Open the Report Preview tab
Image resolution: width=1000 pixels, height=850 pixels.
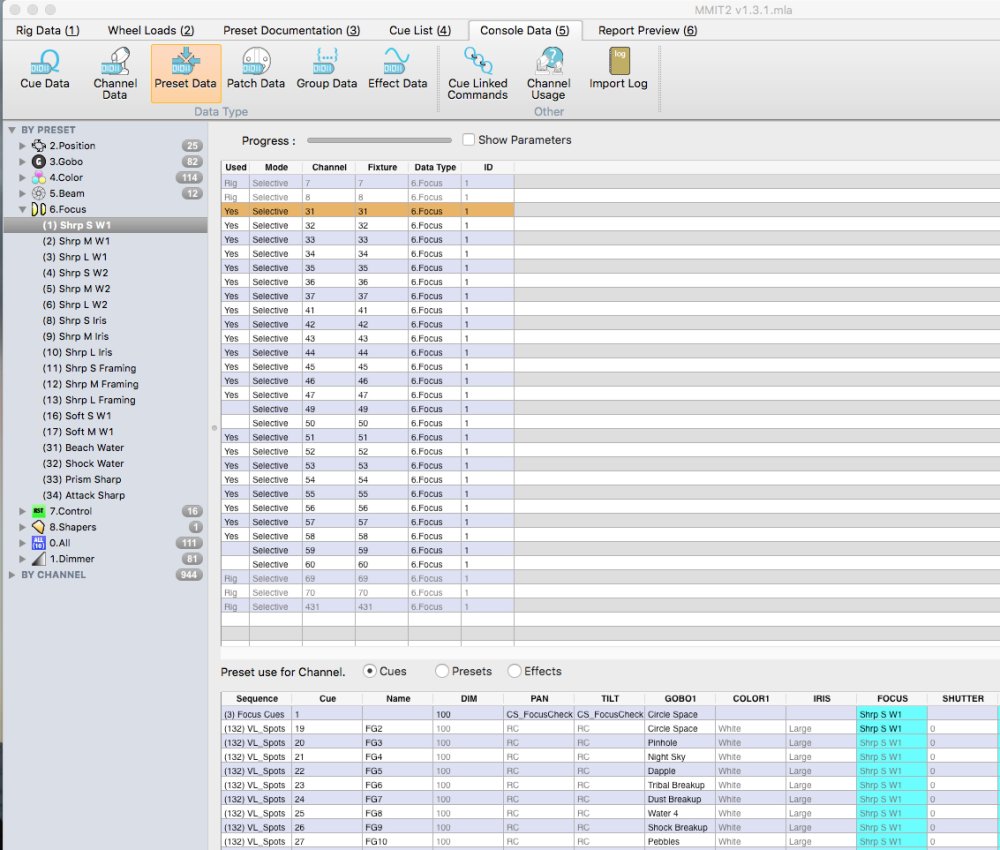tap(647, 30)
